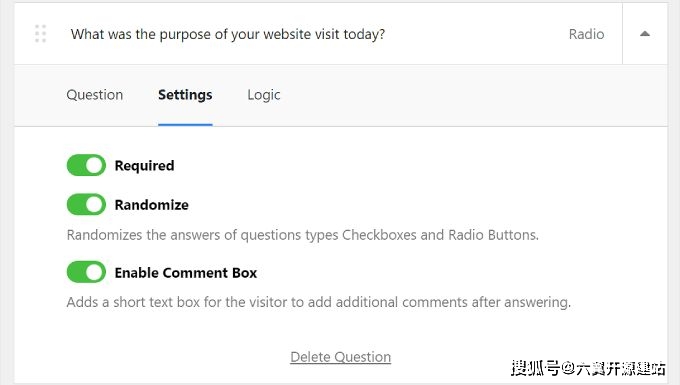This screenshot has width=680, height=385.
Task: Toggle the Required switch off
Action: pyautogui.click(x=86, y=165)
